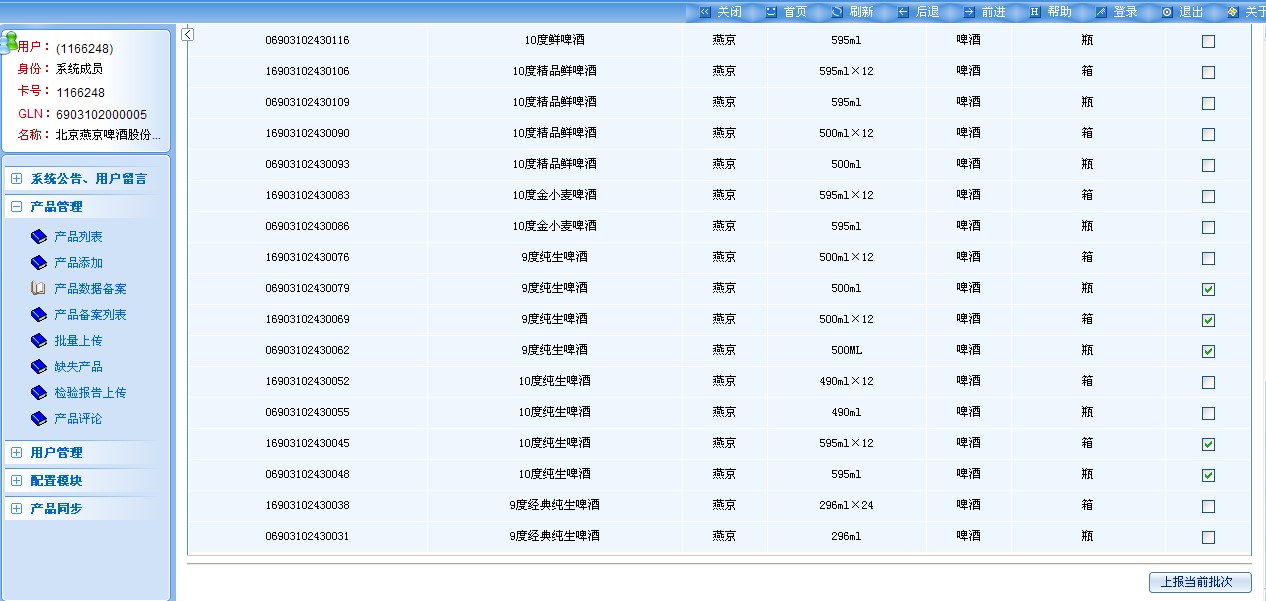1266x601 pixels.
Task: Collapse the 产品管理 section
Action: pyautogui.click(x=16, y=207)
